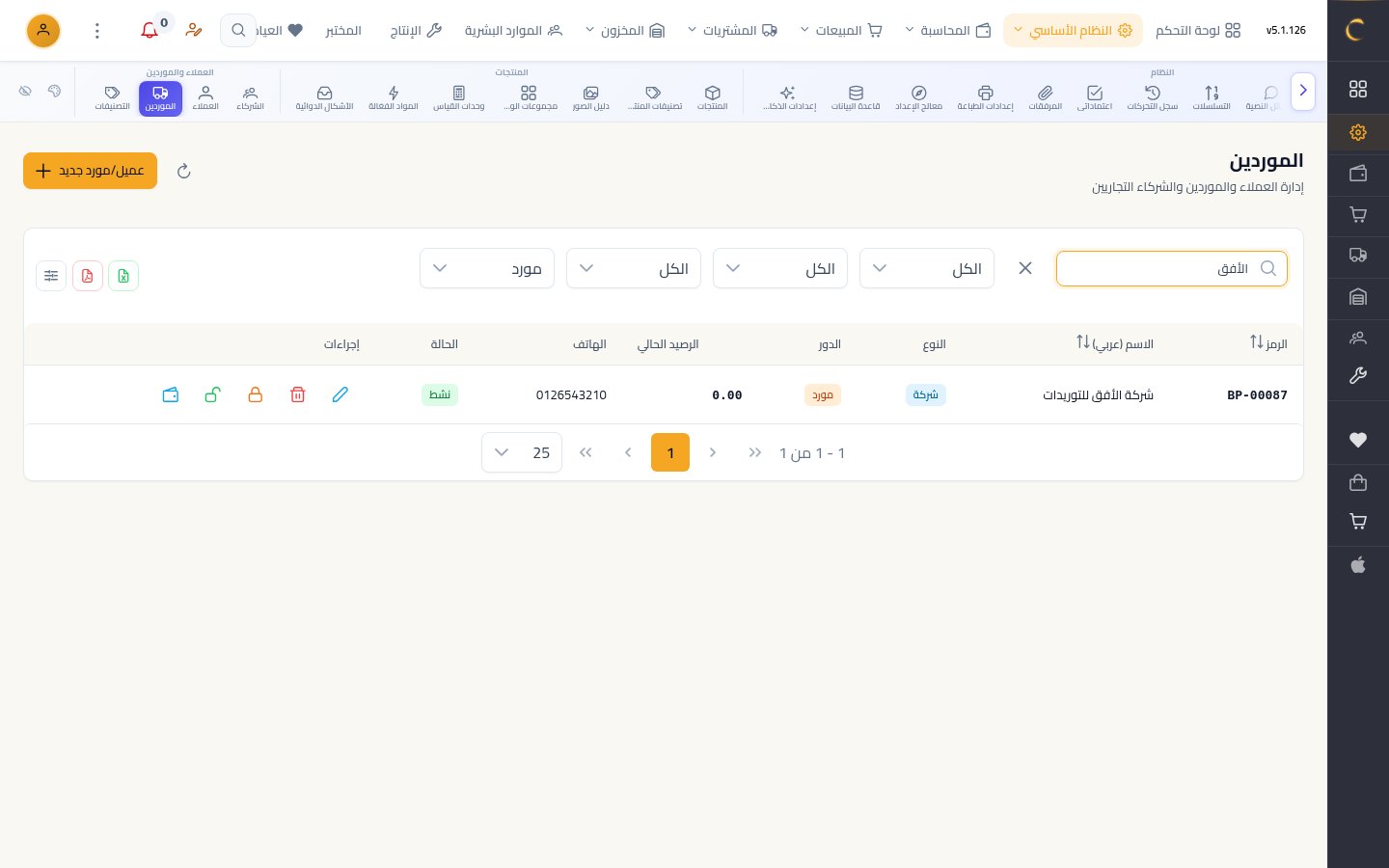Open مجموعات products grid icon in toolbar
The image size is (1389, 868).
[x=529, y=97]
